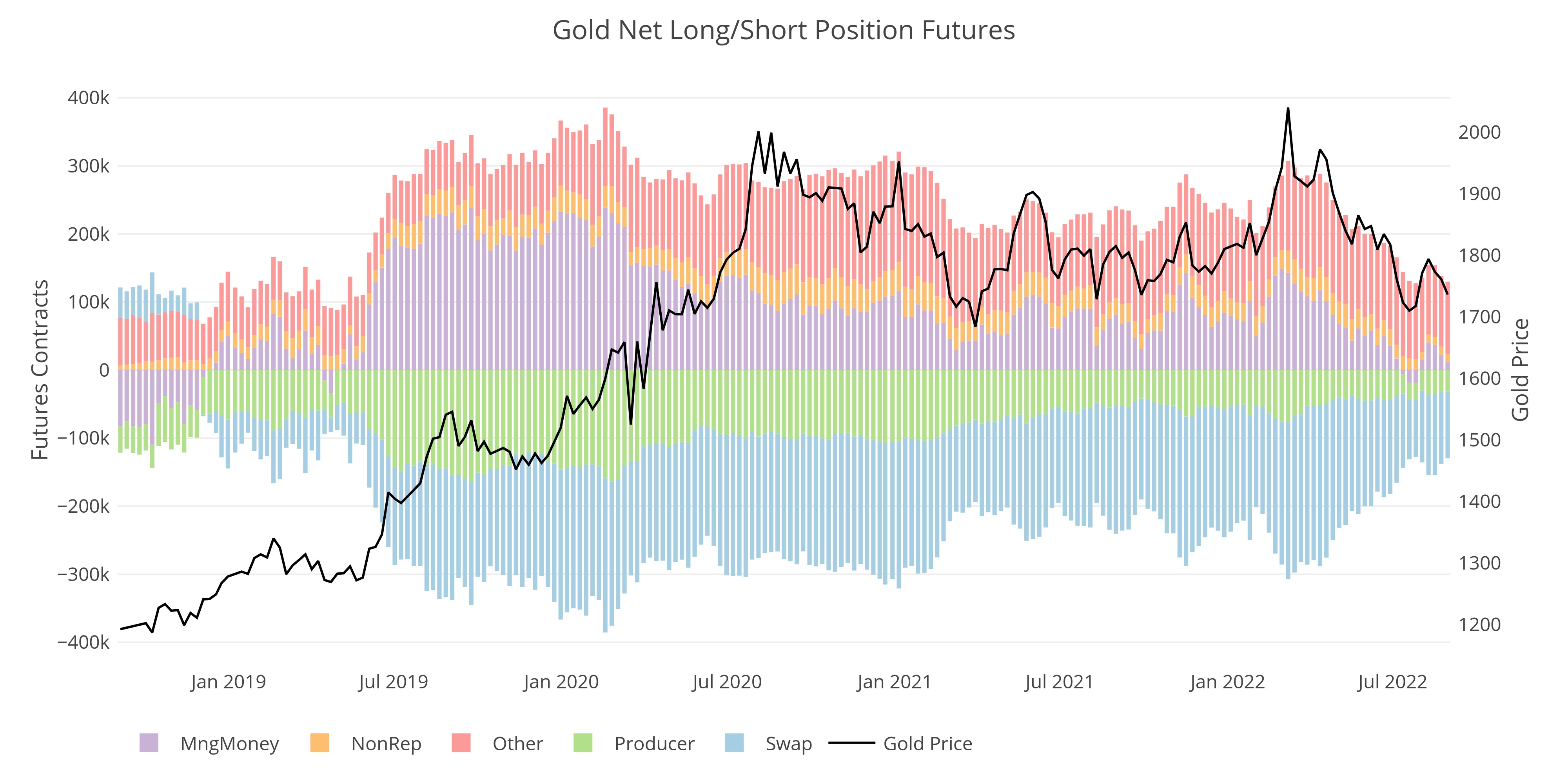Click the green Producer legend swatch

click(x=583, y=743)
